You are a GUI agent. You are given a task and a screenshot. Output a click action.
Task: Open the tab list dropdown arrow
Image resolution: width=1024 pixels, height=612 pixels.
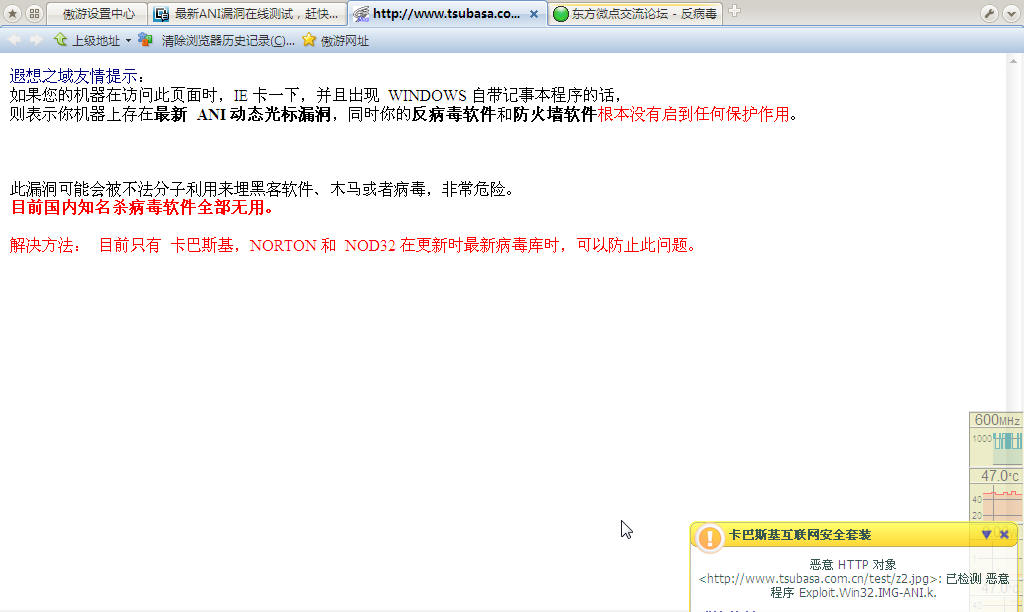point(1011,14)
